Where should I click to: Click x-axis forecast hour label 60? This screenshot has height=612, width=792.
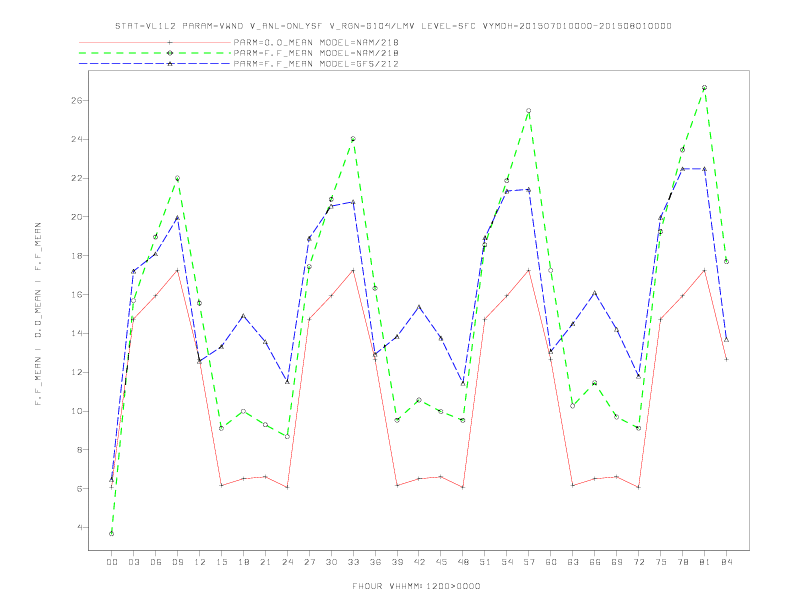(551, 562)
